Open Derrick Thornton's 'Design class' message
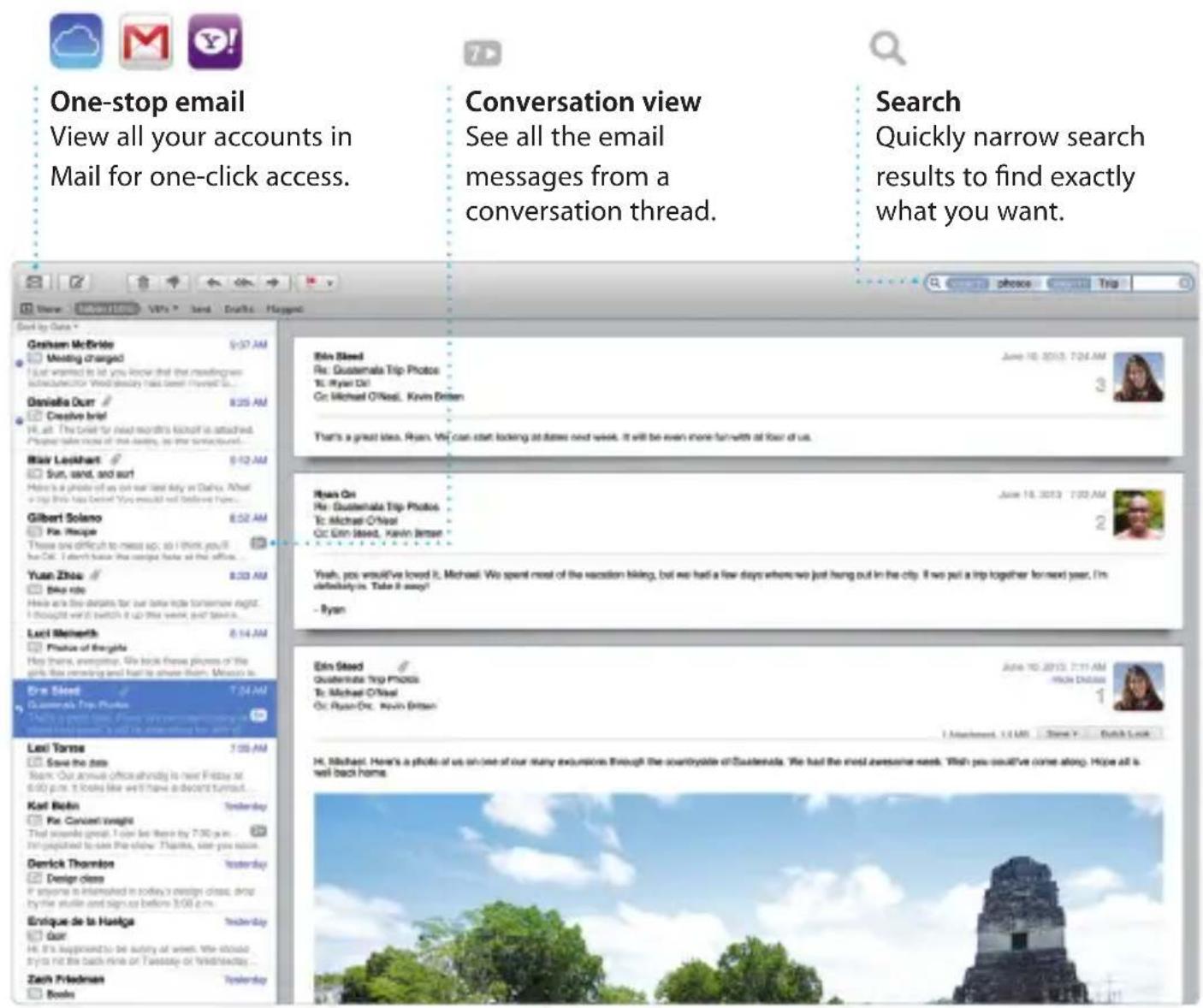This screenshot has height=1008, width=1203. coord(144,883)
